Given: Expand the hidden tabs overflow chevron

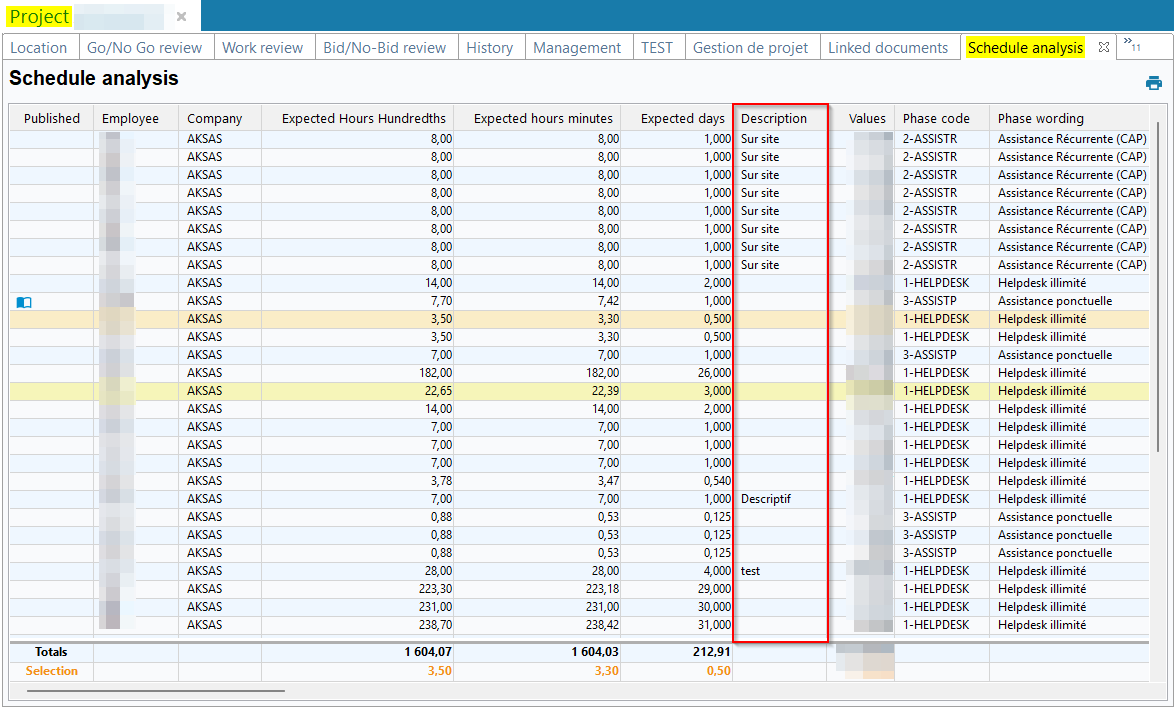Looking at the screenshot, I should point(1131,44).
